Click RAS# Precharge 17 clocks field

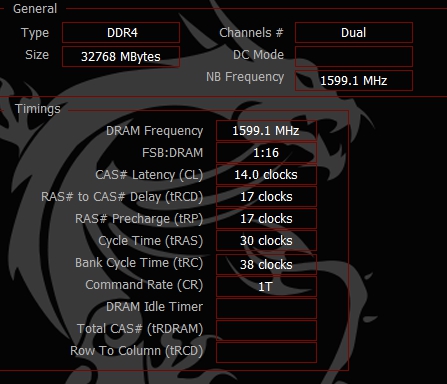[x=266, y=219]
